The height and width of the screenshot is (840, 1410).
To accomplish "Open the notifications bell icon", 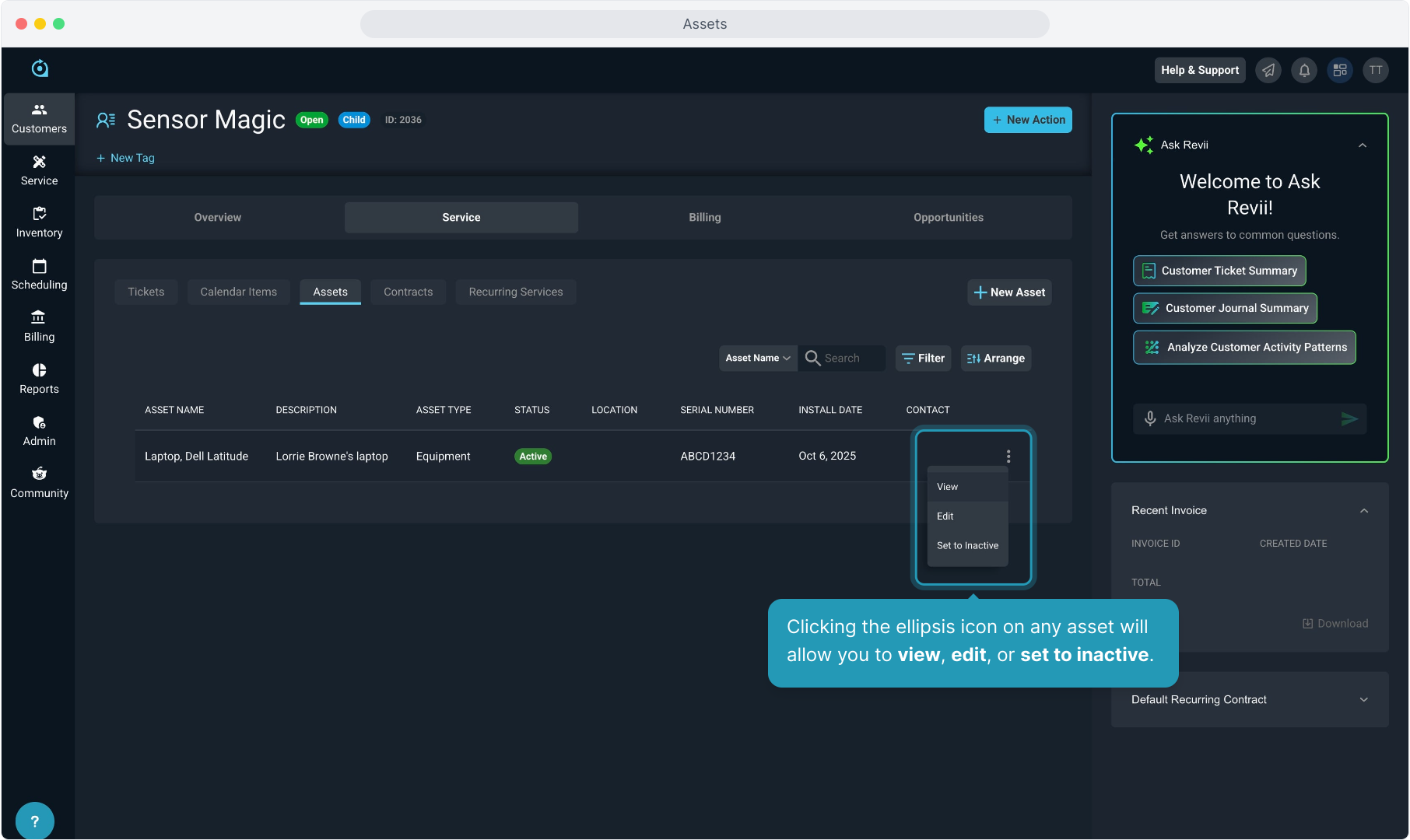I will [x=1304, y=70].
